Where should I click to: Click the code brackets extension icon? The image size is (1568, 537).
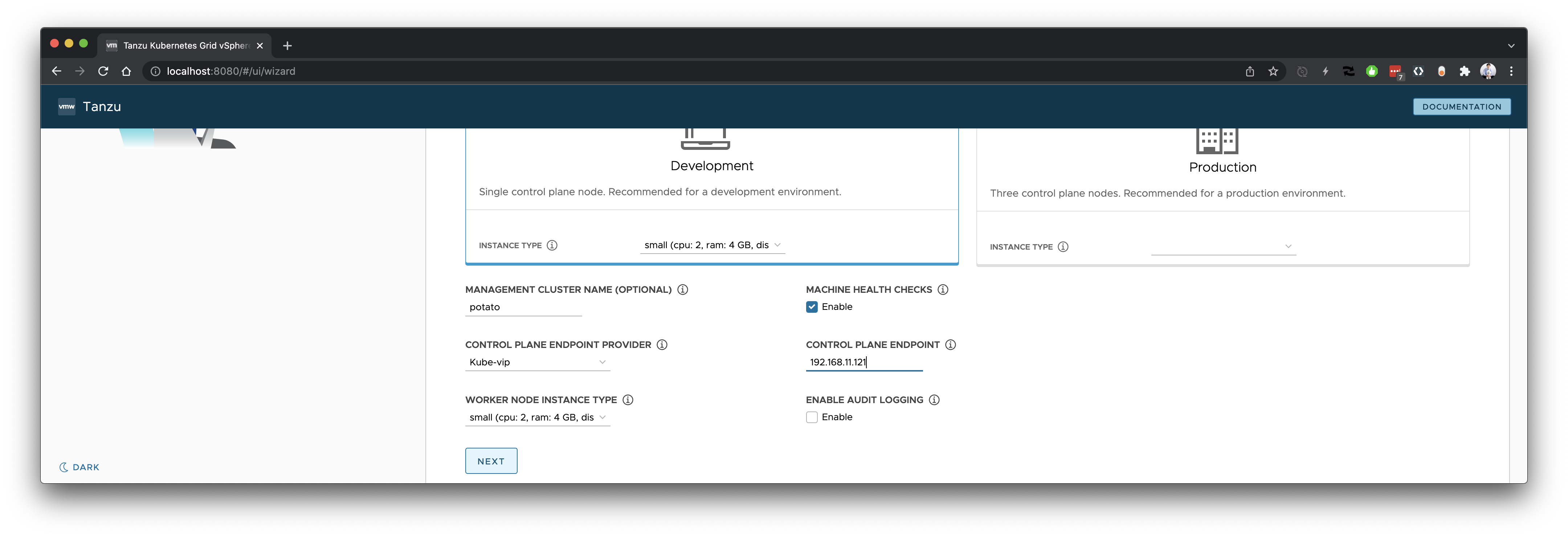[1418, 71]
